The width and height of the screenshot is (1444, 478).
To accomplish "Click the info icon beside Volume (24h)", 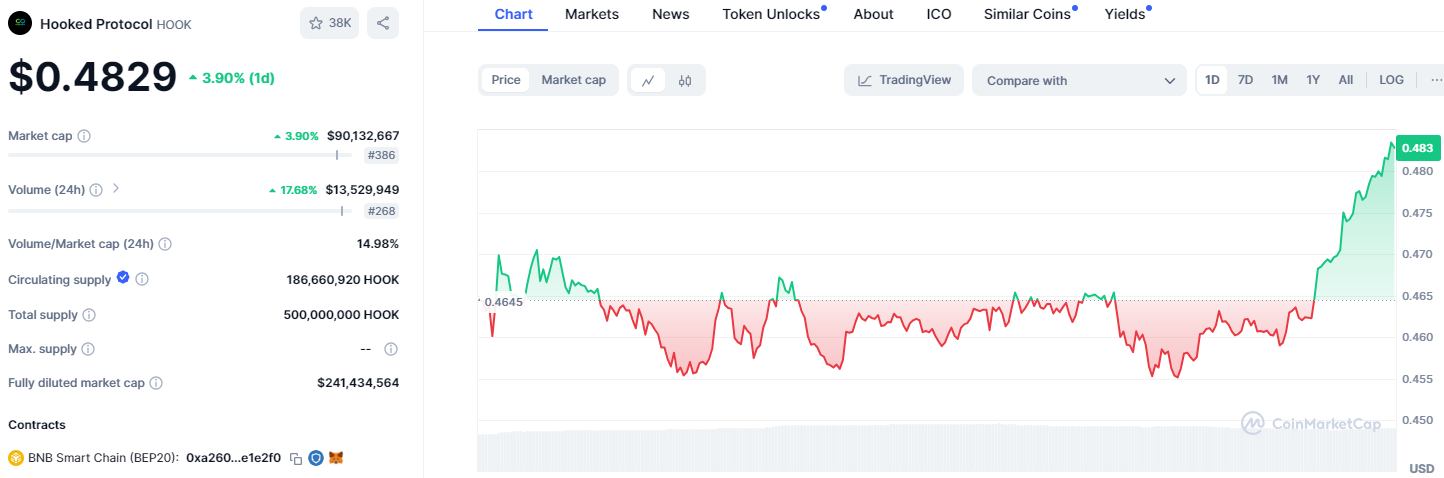I will pyautogui.click(x=96, y=190).
